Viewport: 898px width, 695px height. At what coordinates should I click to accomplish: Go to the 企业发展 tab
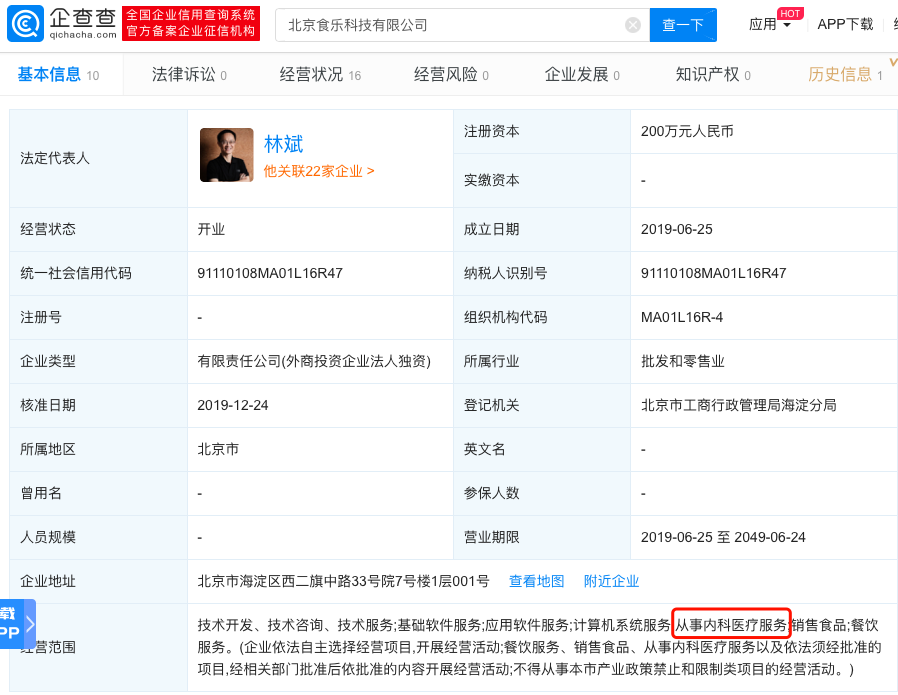pyautogui.click(x=581, y=75)
